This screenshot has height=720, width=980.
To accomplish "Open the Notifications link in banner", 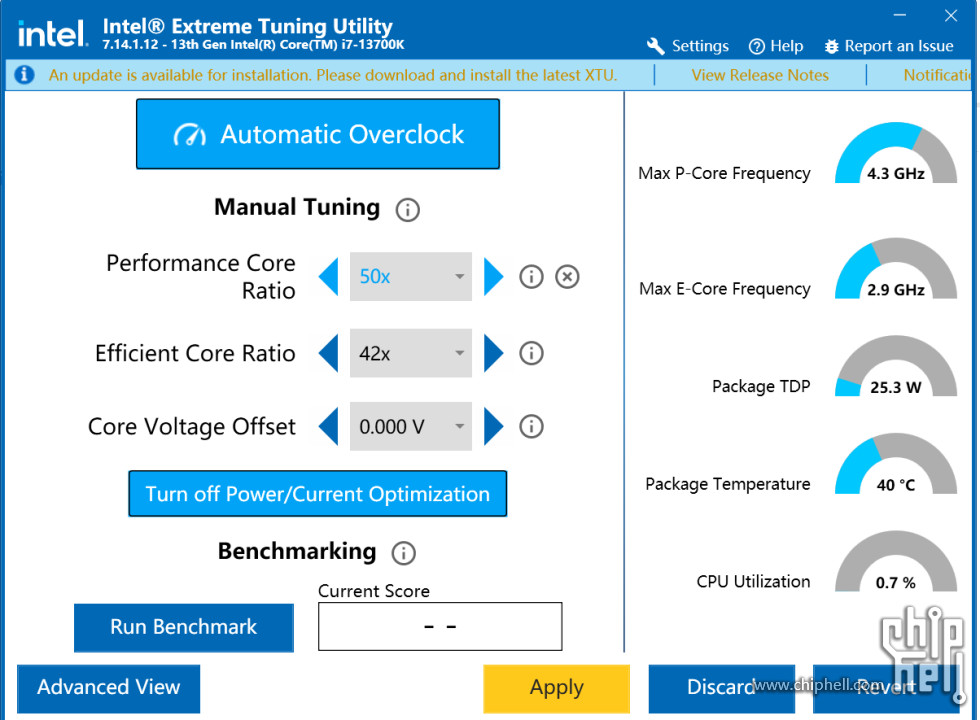I will 938,75.
